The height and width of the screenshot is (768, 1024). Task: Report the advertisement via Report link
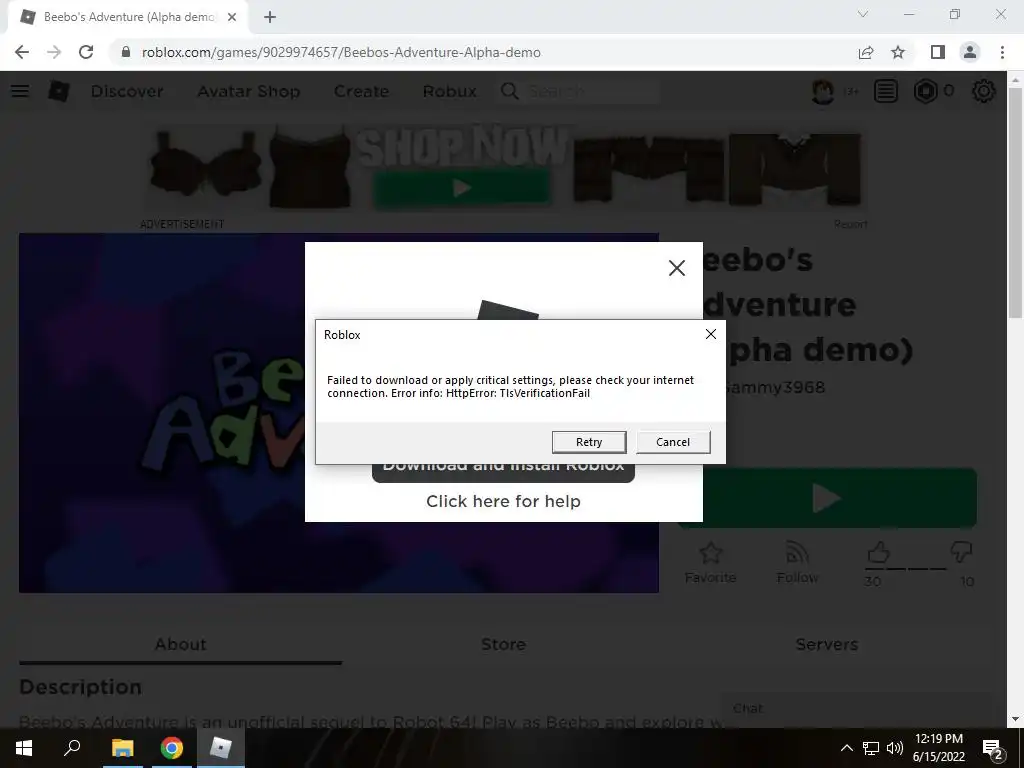click(850, 224)
